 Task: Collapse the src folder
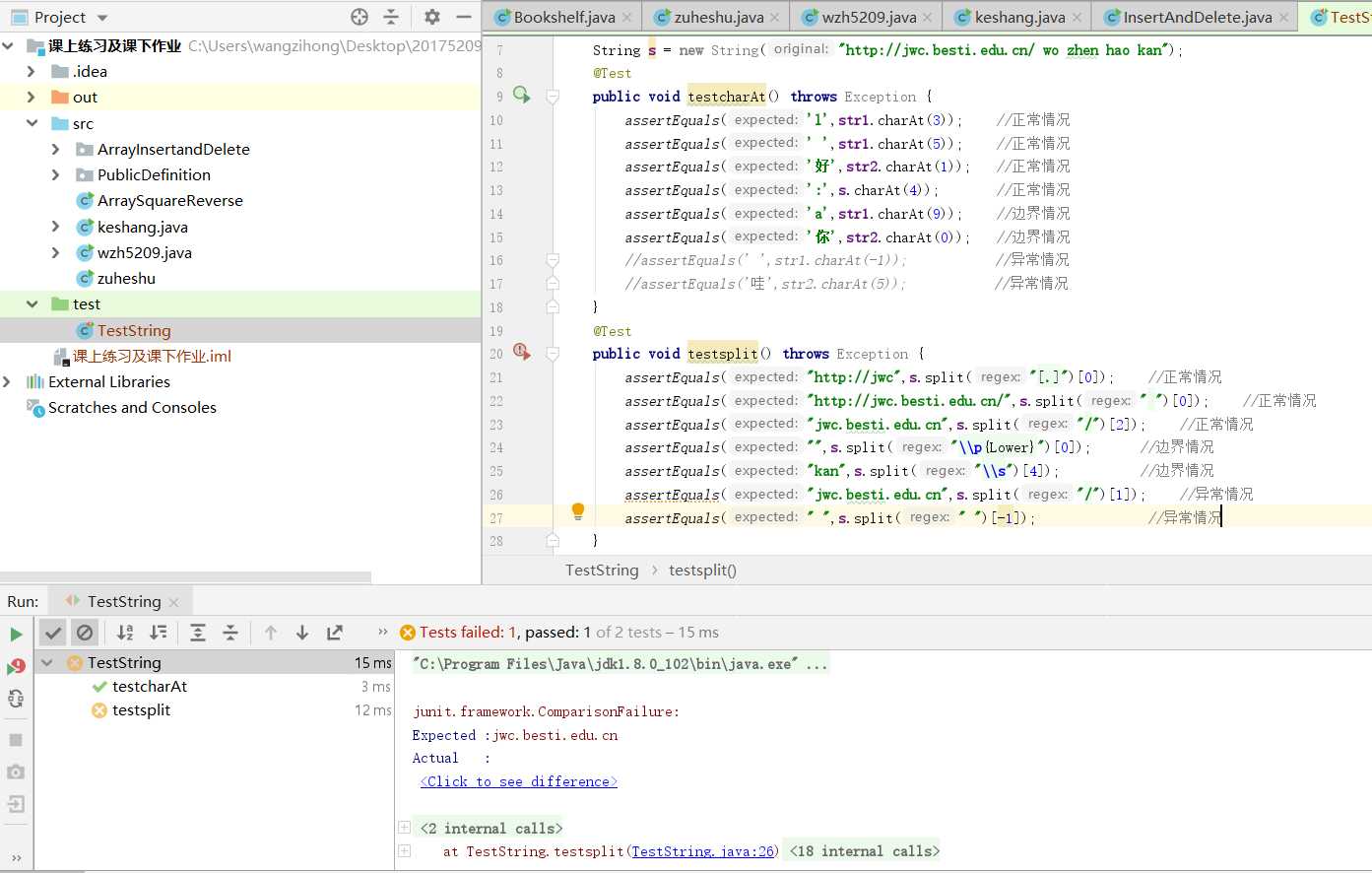coord(32,123)
